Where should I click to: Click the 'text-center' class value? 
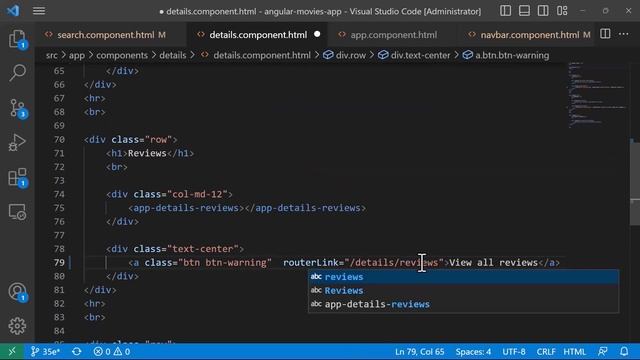(203, 249)
